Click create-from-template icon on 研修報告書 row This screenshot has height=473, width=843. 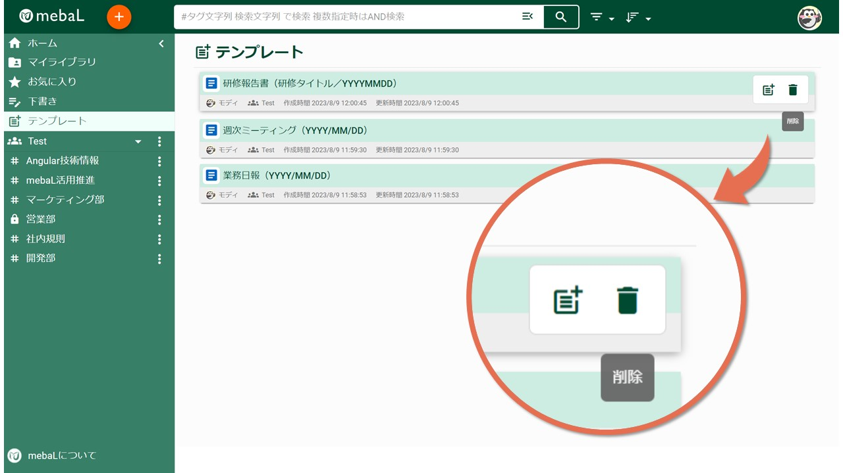(768, 90)
